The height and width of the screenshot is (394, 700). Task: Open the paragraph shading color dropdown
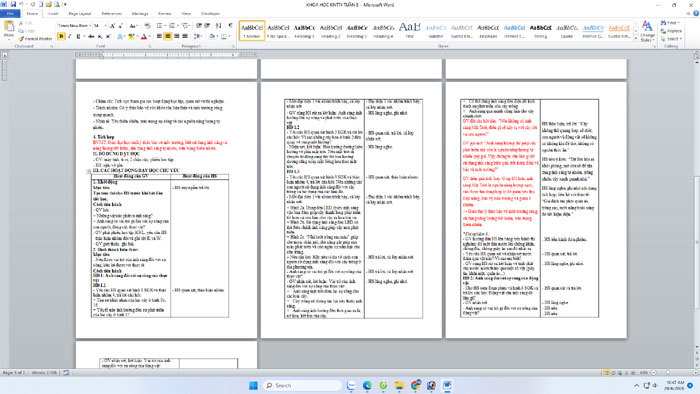(217, 36)
